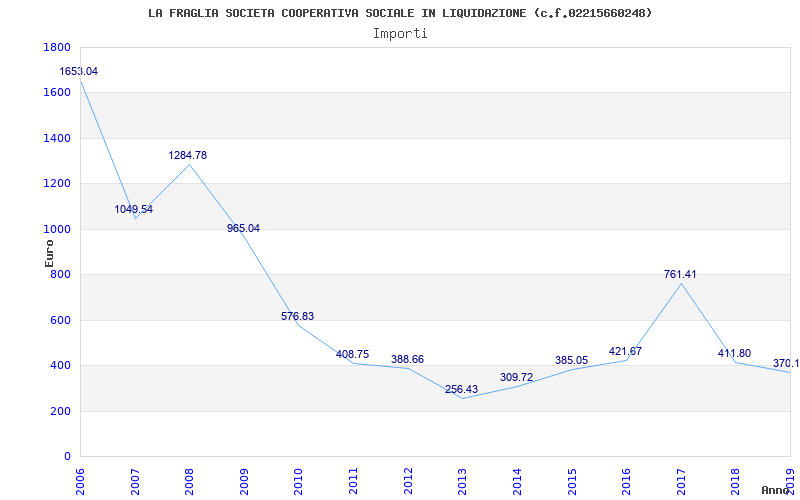Select the 1284.78 data label

(188, 155)
